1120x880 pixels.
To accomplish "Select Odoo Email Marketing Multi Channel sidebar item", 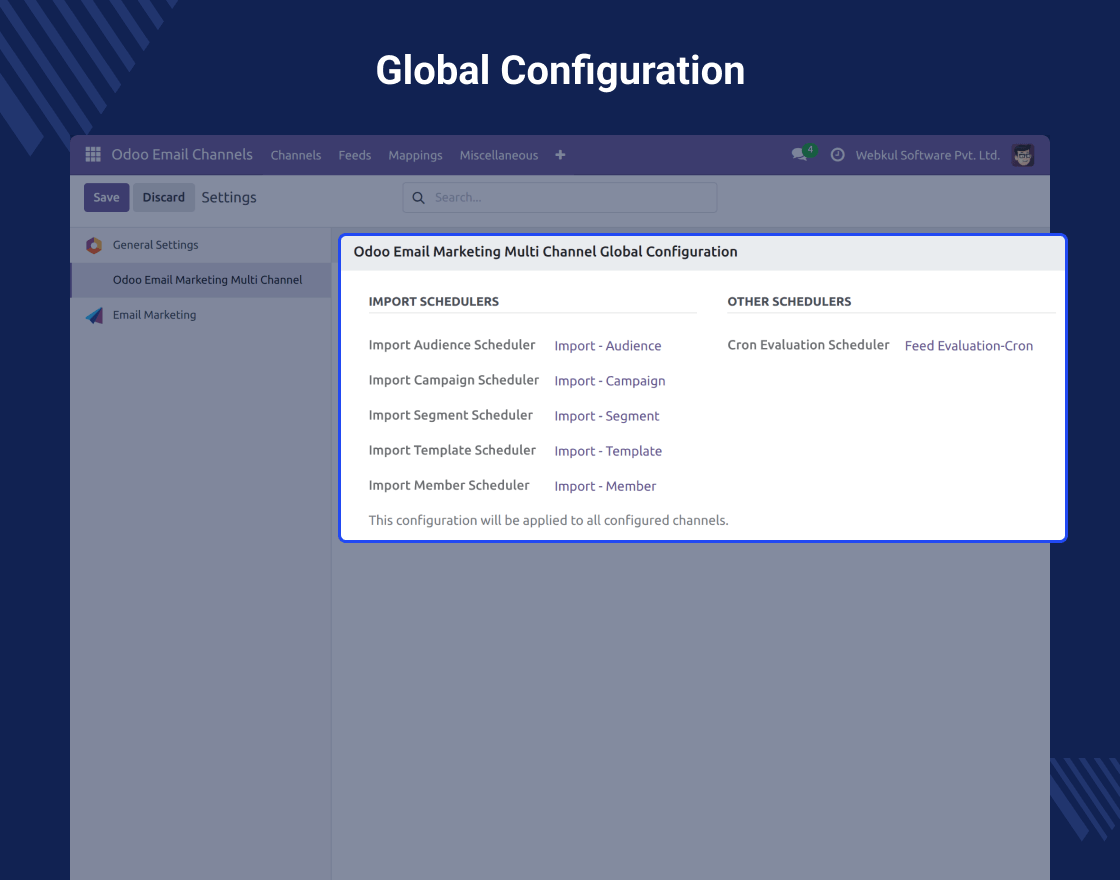I will click(x=201, y=280).
